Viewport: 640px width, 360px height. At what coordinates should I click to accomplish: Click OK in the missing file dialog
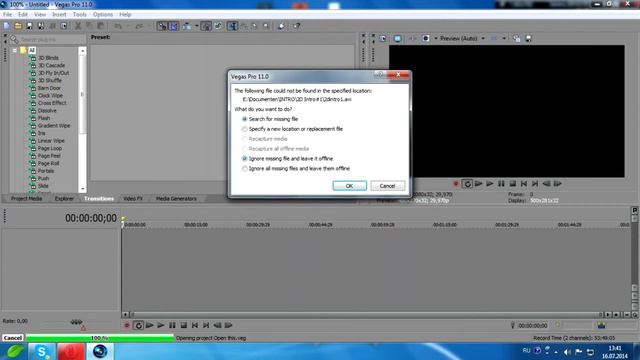coord(350,186)
